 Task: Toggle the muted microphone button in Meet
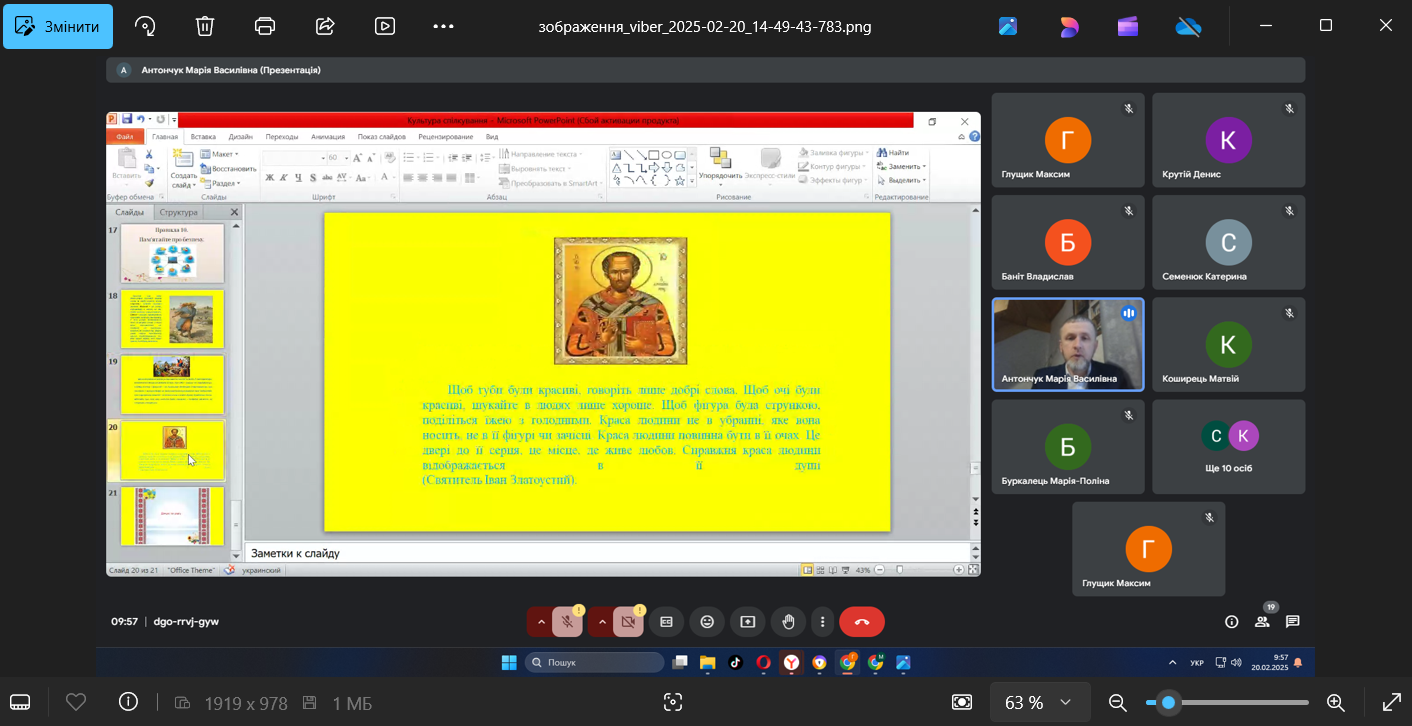[x=567, y=622]
